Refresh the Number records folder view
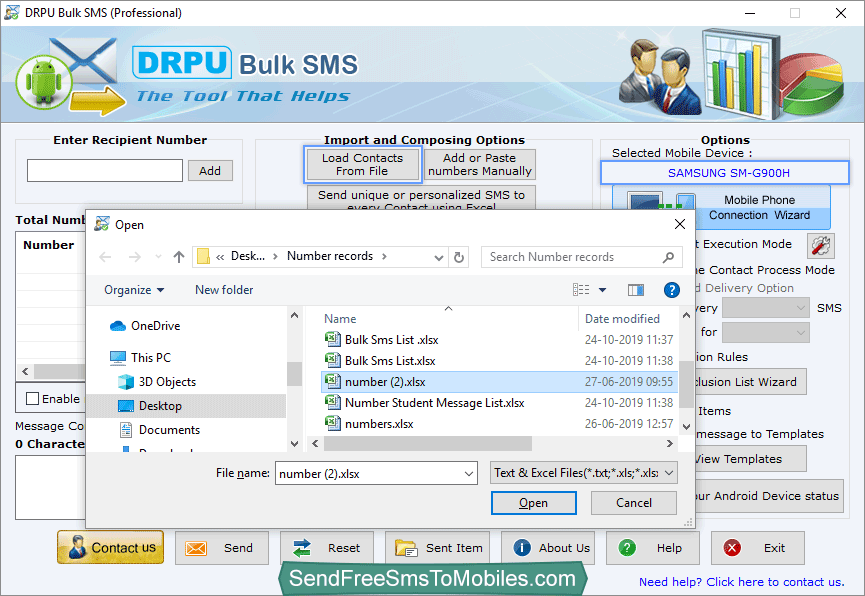The image size is (865, 596). [x=458, y=257]
